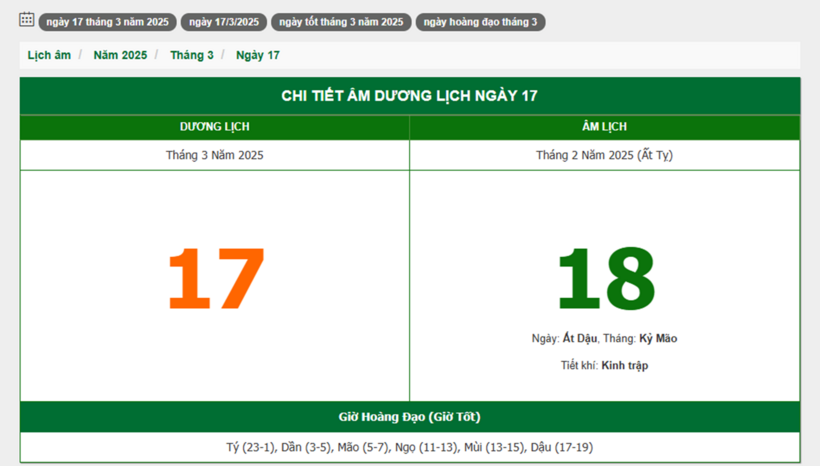Open the lunar 'Tháng 2 Năm 2025 (Ất Tỵ)' link
Viewport: 820px width, 466px height.
click(x=604, y=155)
